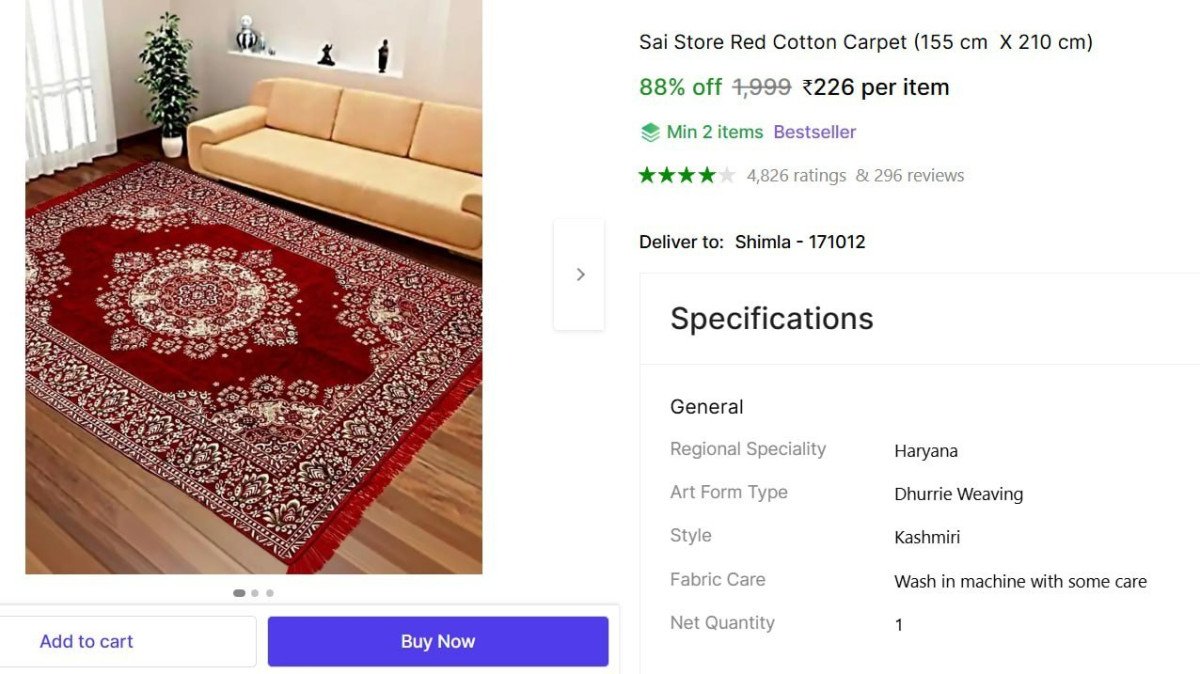The image size is (1200, 674).
Task: Click the Kashmiri style value
Action: pyautogui.click(x=927, y=538)
